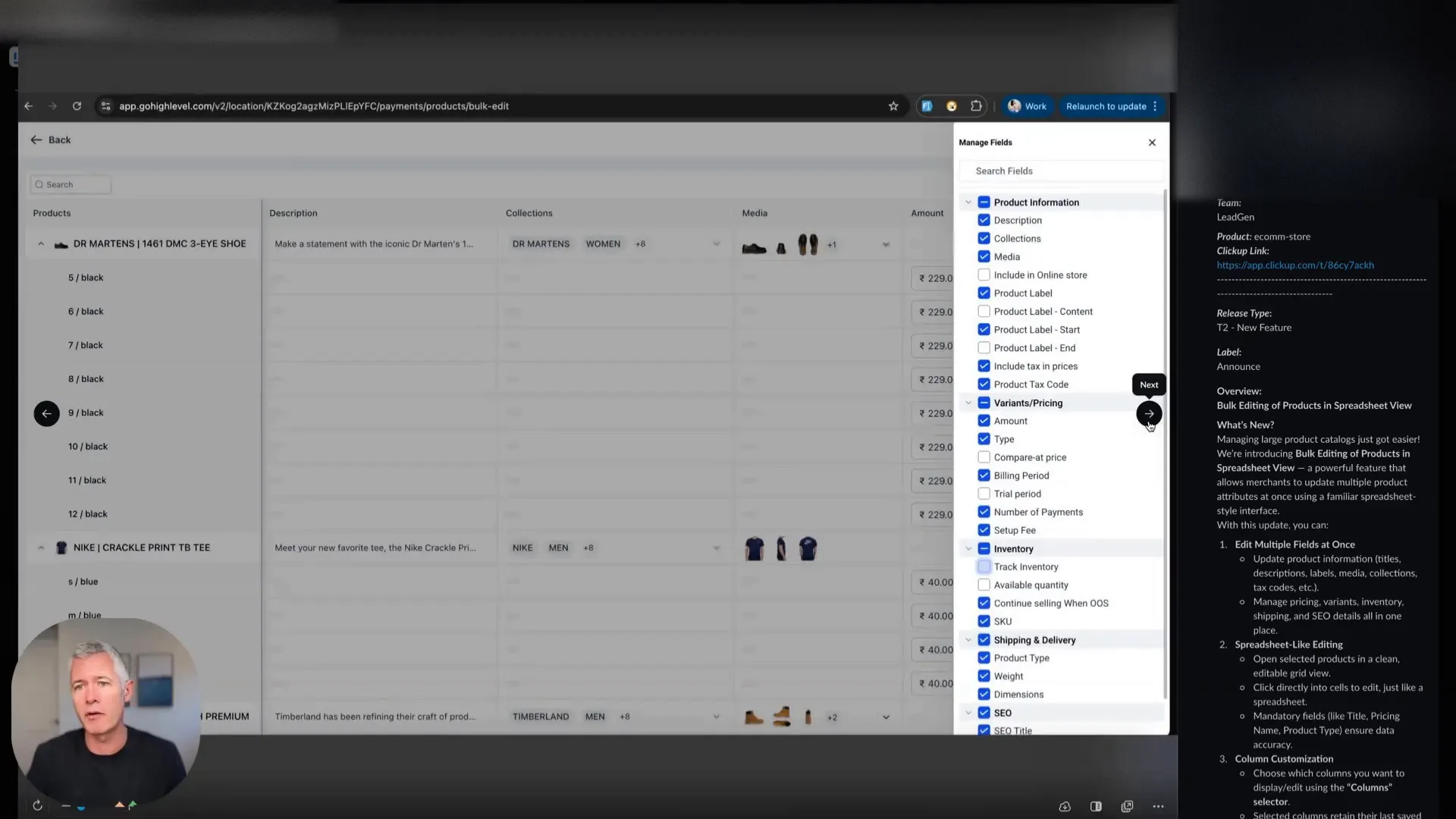The width and height of the screenshot is (1456, 819).
Task: Open the ClickUp link for ecomm-store
Action: pos(1294,265)
